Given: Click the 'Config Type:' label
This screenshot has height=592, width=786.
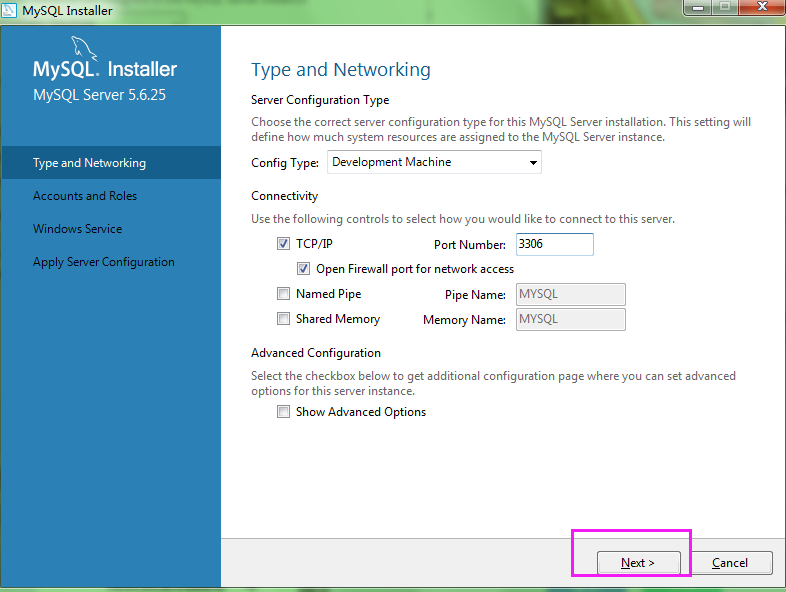Looking at the screenshot, I should 285,163.
